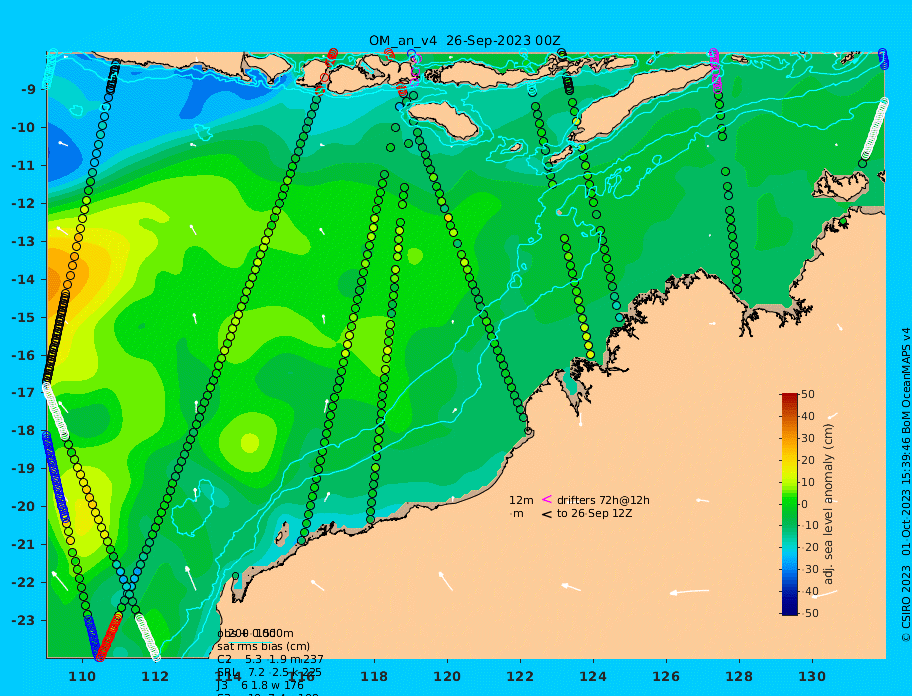
Task: Click the longitude label '122' on the x-axis
Action: click(x=520, y=676)
